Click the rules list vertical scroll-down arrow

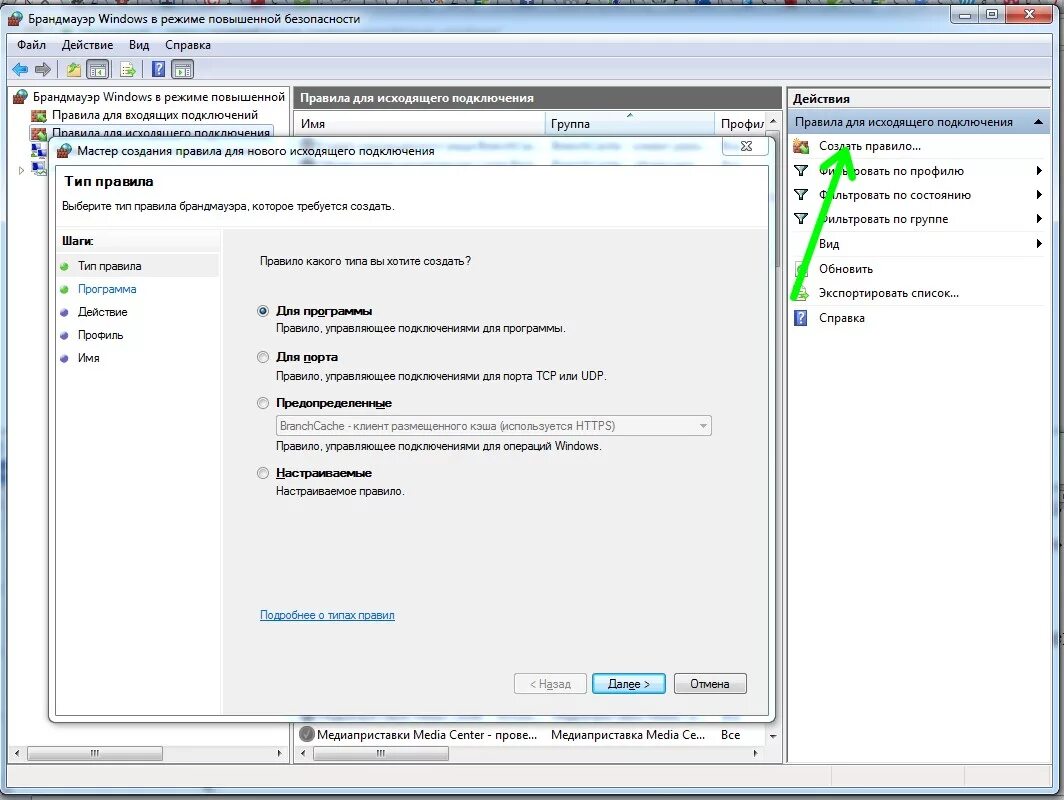coord(773,736)
